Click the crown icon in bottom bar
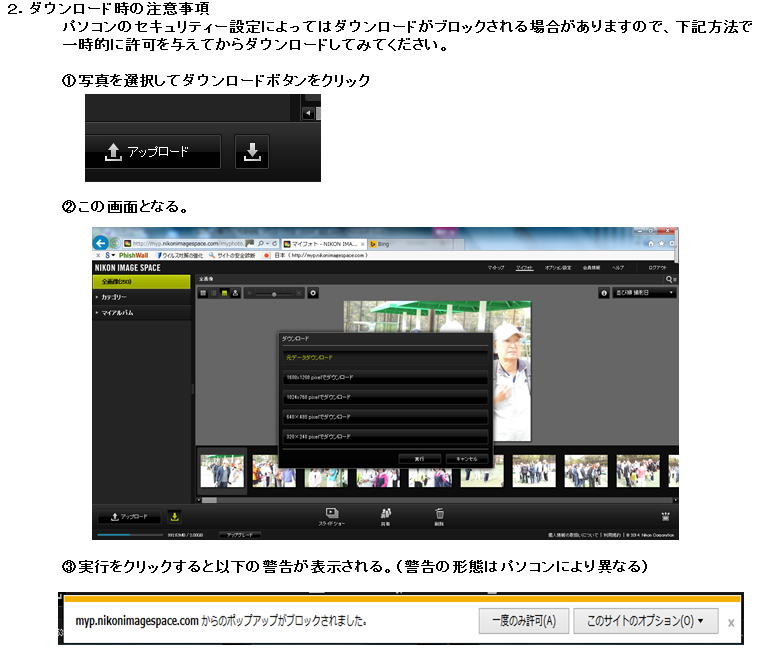The image size is (775, 653). tap(665, 517)
